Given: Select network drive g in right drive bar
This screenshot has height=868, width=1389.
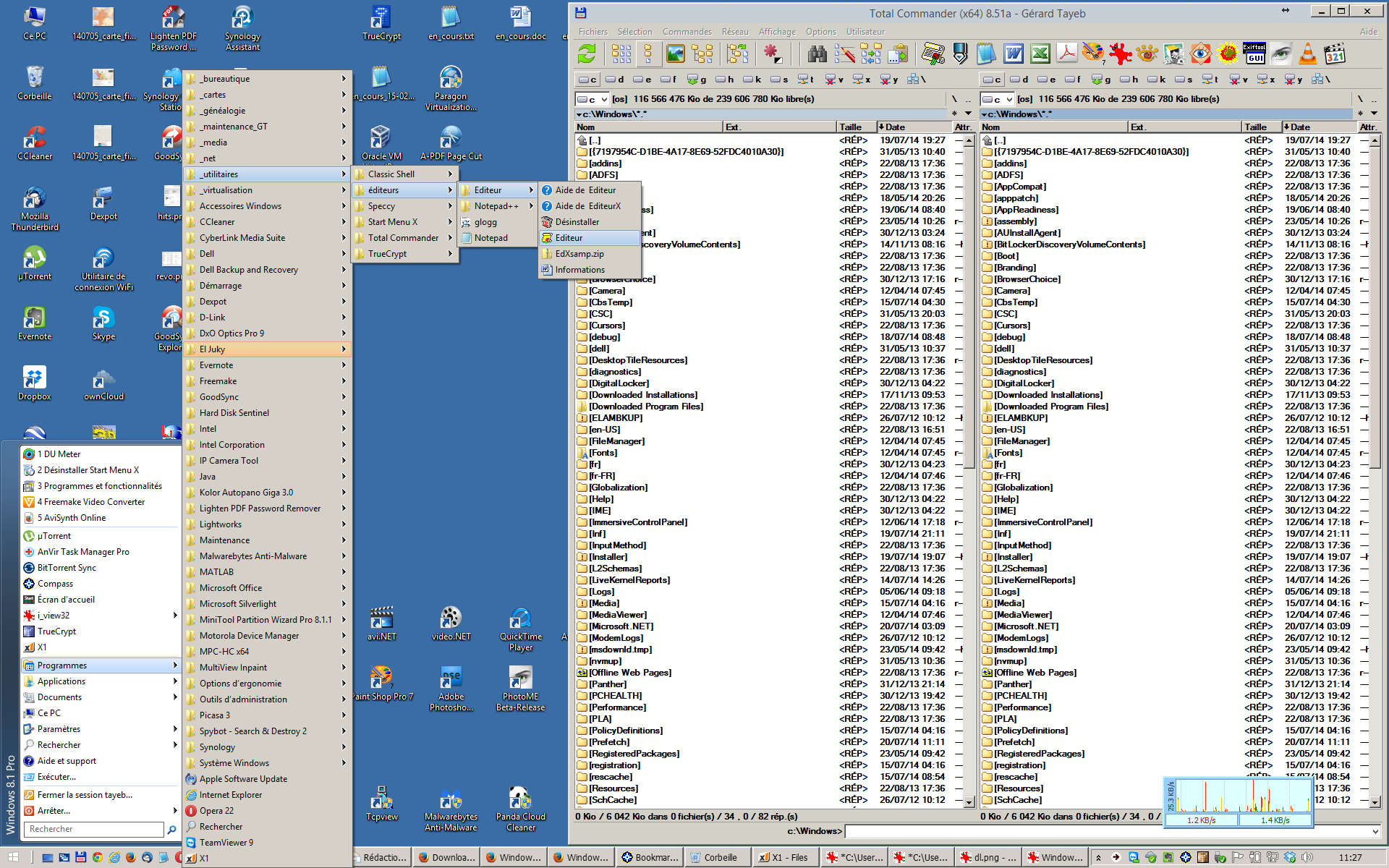Looking at the screenshot, I should [1102, 79].
